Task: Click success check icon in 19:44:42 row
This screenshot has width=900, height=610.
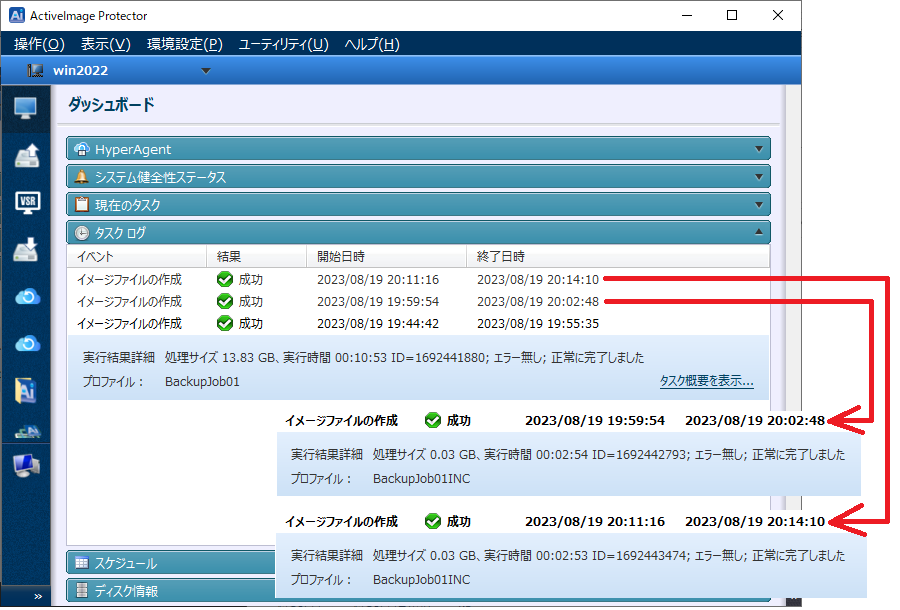Action: [225, 324]
